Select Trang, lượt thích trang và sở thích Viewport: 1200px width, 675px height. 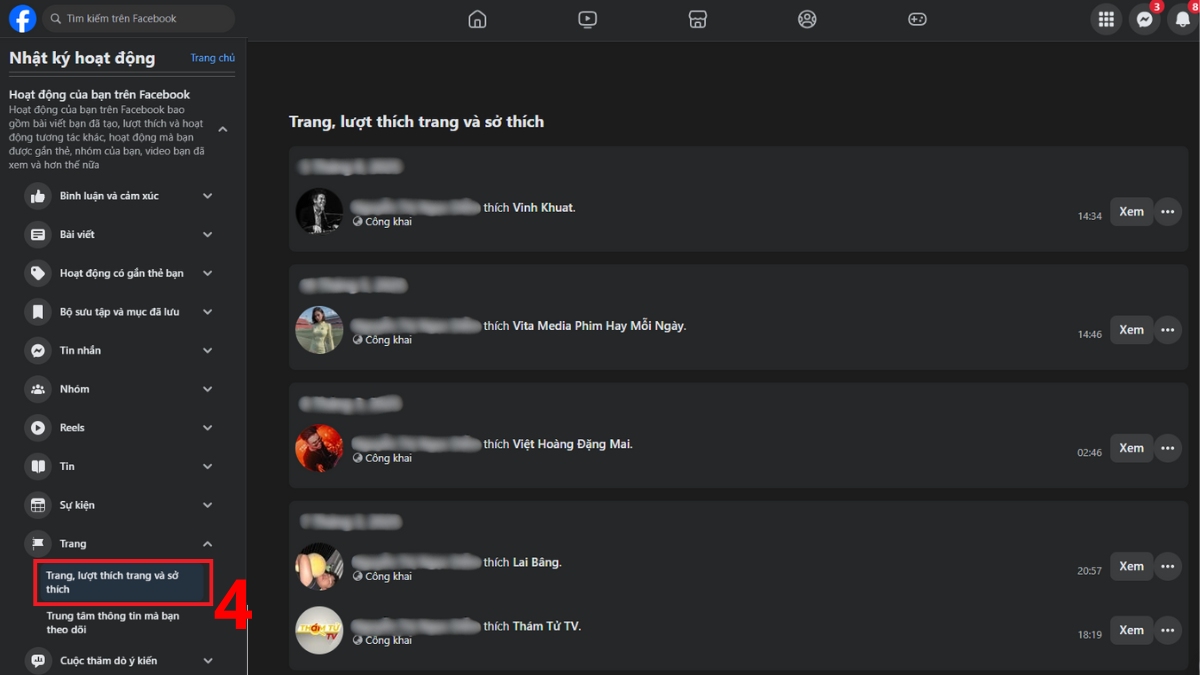point(123,583)
